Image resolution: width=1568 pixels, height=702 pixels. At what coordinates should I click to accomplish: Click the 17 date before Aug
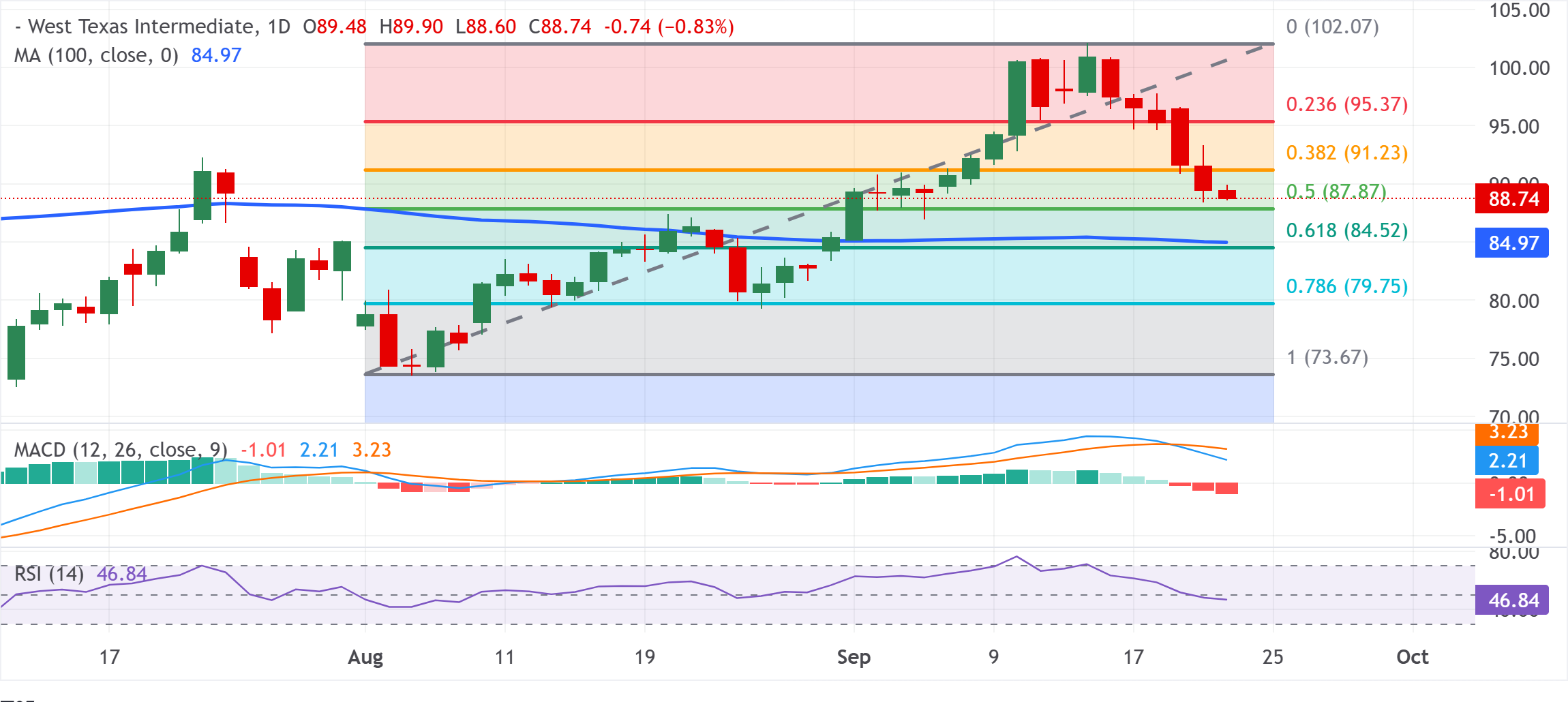coord(109,657)
